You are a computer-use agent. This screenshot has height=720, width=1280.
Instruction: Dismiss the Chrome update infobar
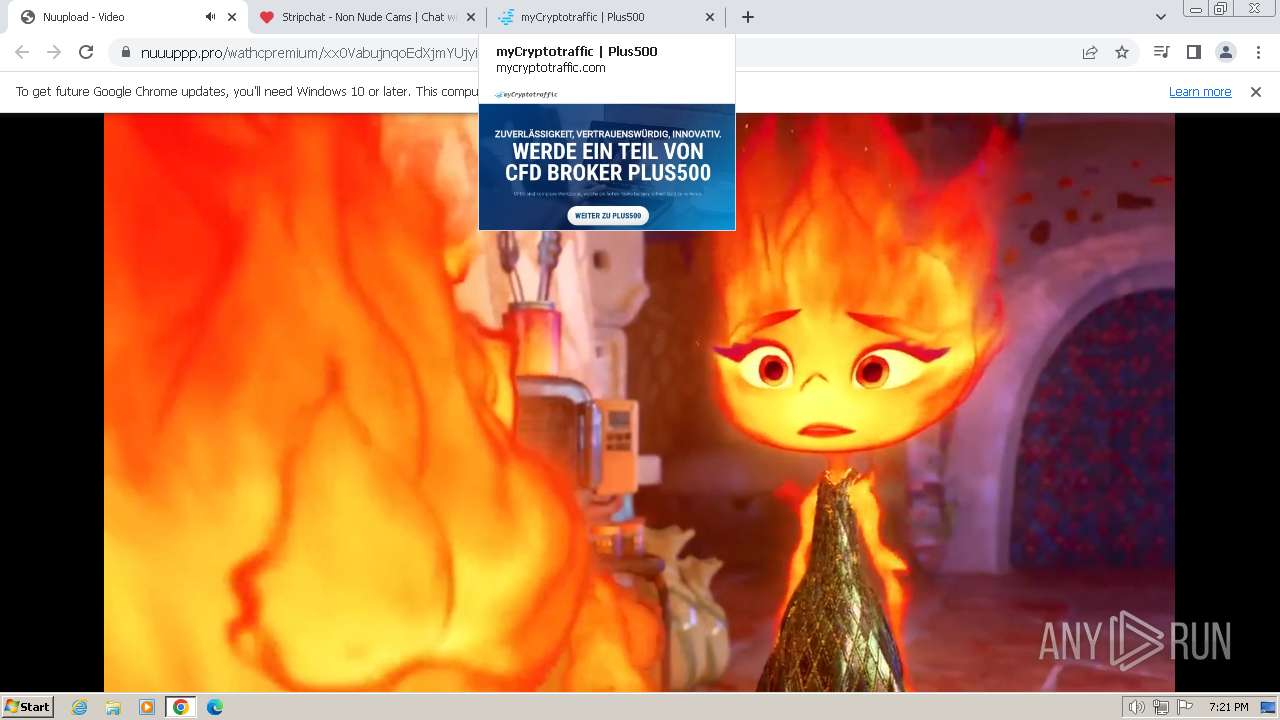pos(1256,92)
